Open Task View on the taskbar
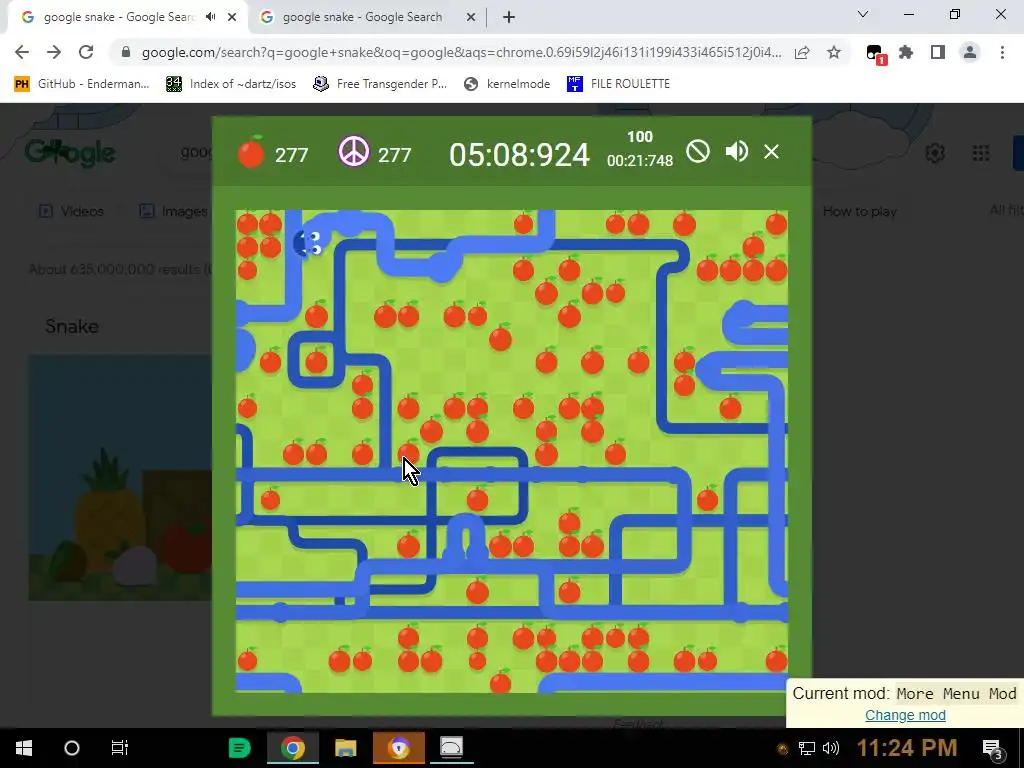1024x768 pixels. point(120,748)
